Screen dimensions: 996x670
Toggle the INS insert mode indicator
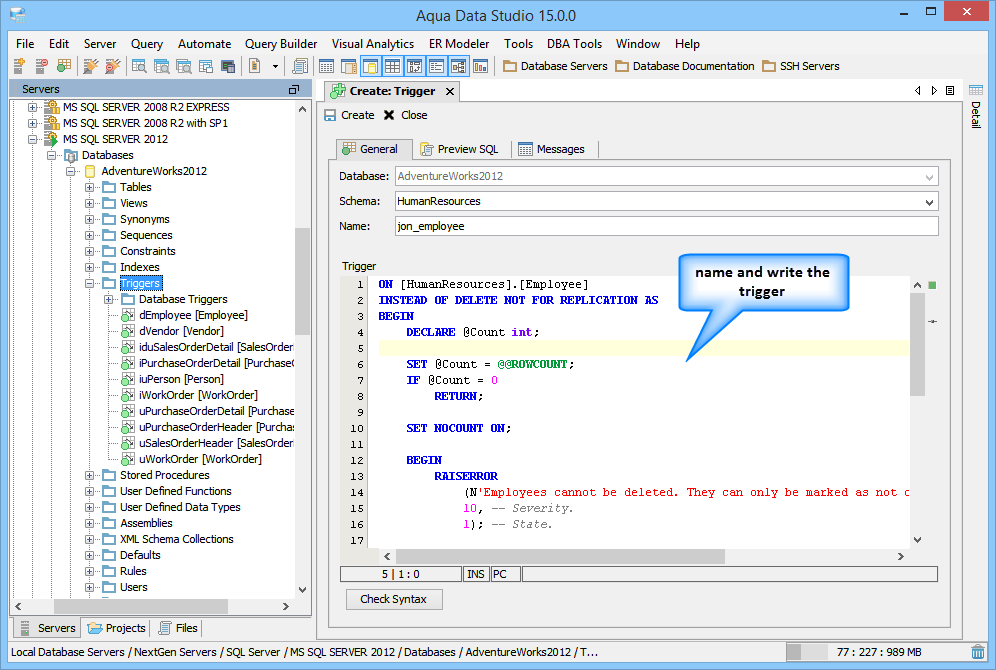[x=477, y=574]
